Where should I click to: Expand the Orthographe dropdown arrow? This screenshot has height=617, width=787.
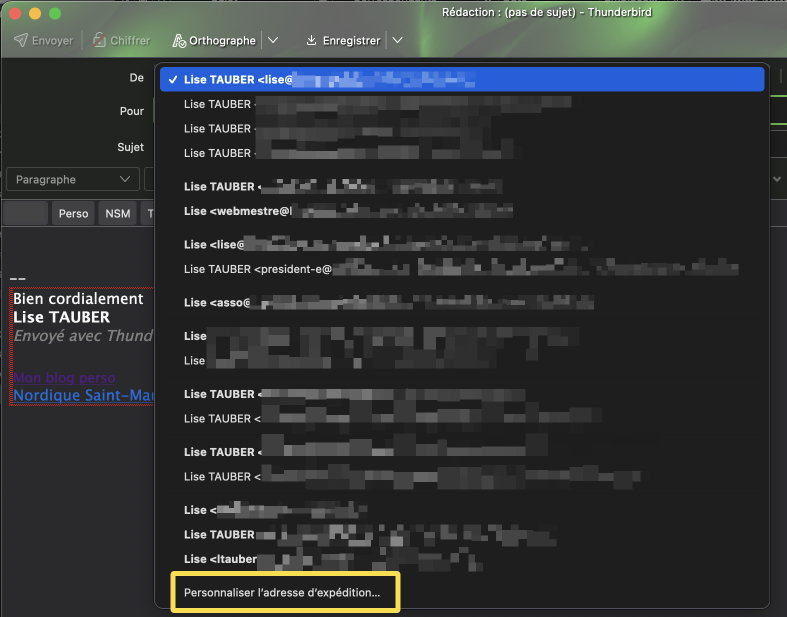[x=274, y=40]
